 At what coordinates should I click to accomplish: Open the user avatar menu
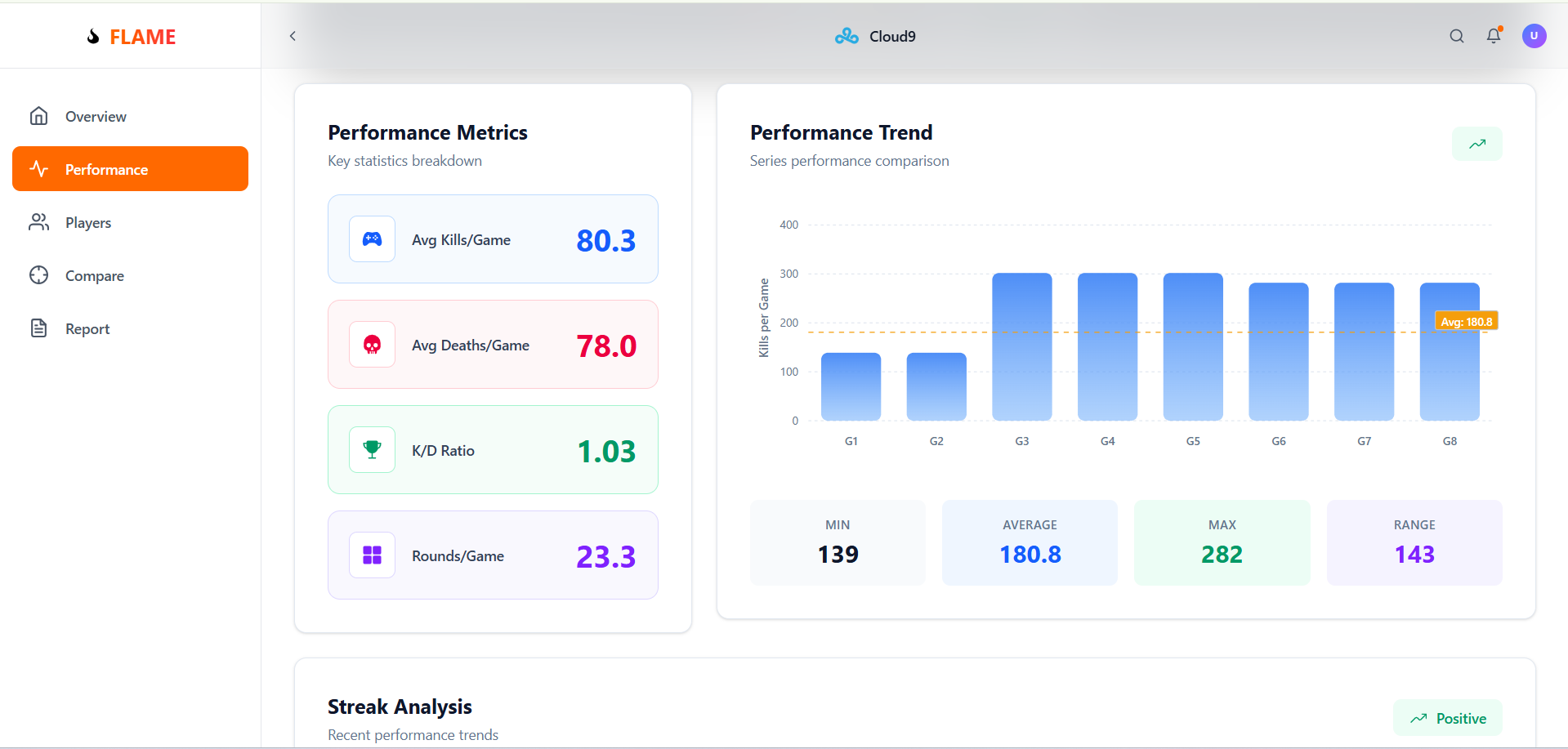tap(1534, 36)
